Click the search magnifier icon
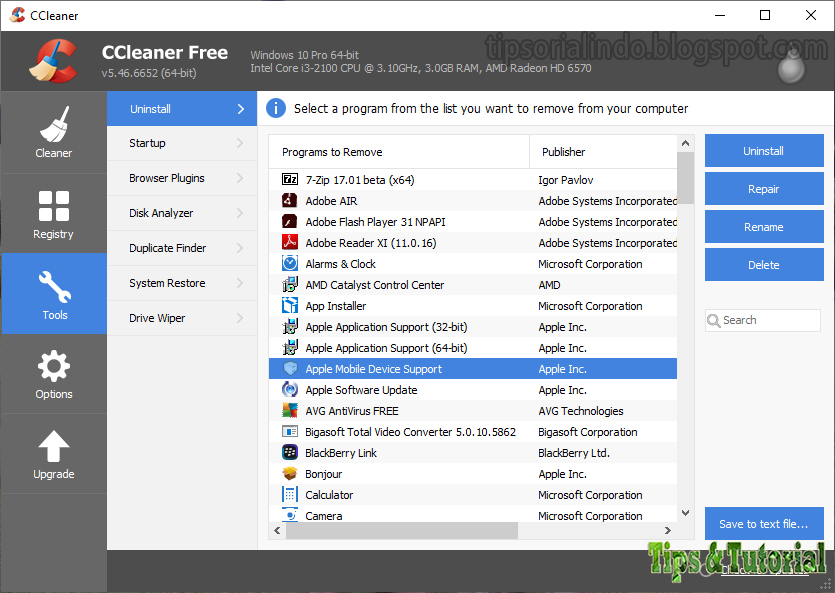This screenshot has width=835, height=593. [714, 320]
